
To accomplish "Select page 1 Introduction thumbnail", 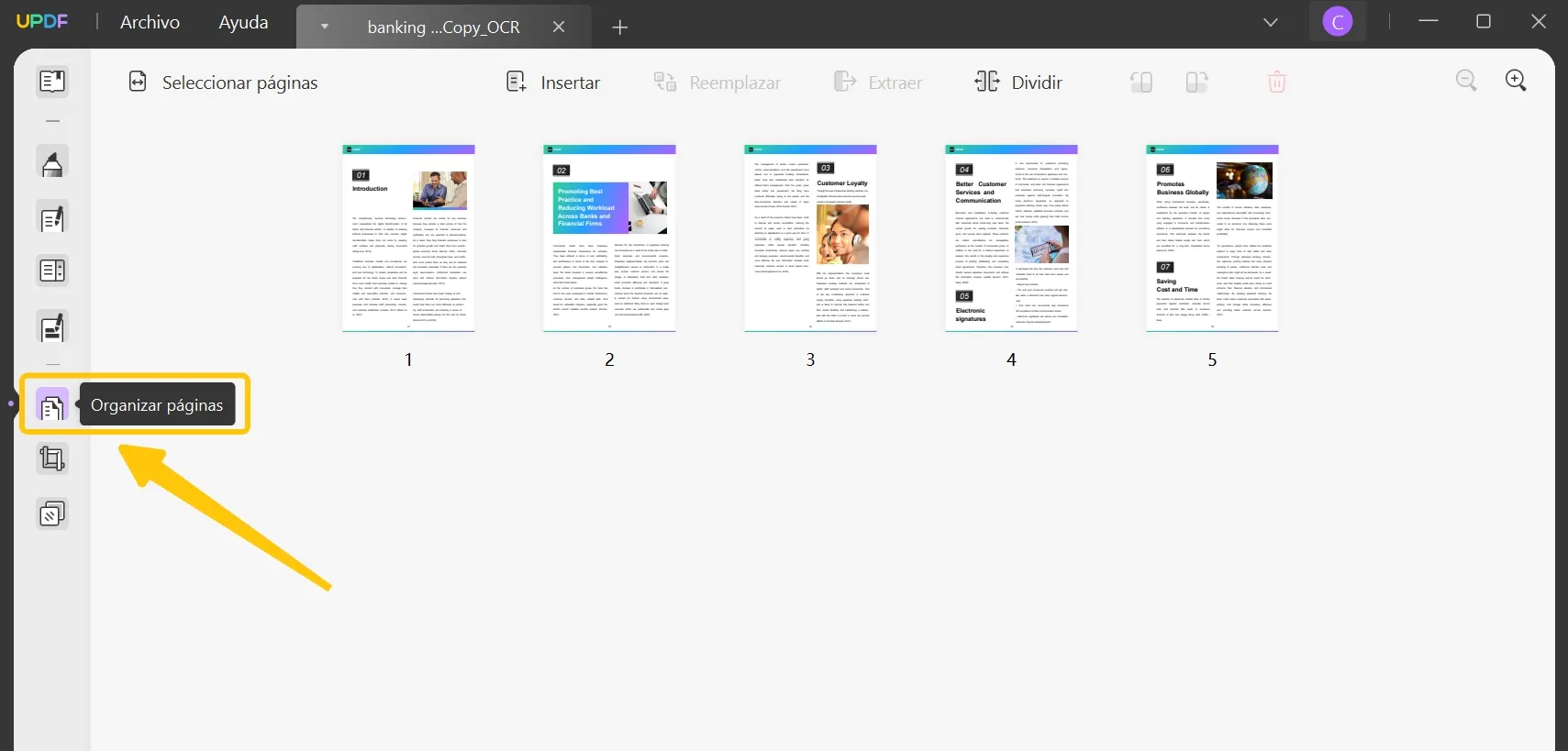I will (x=408, y=237).
